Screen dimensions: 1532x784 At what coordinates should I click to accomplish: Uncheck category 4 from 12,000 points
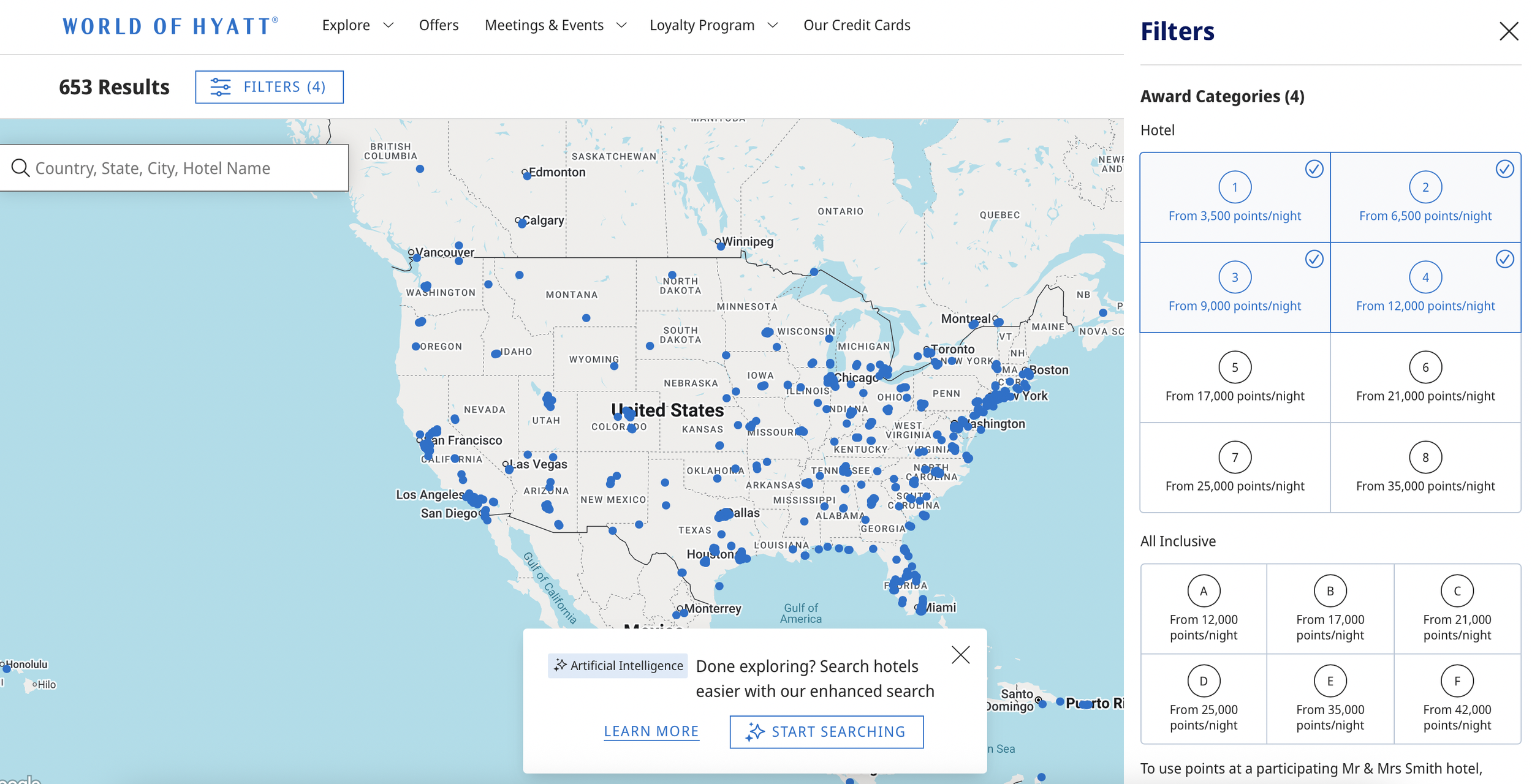point(1425,287)
